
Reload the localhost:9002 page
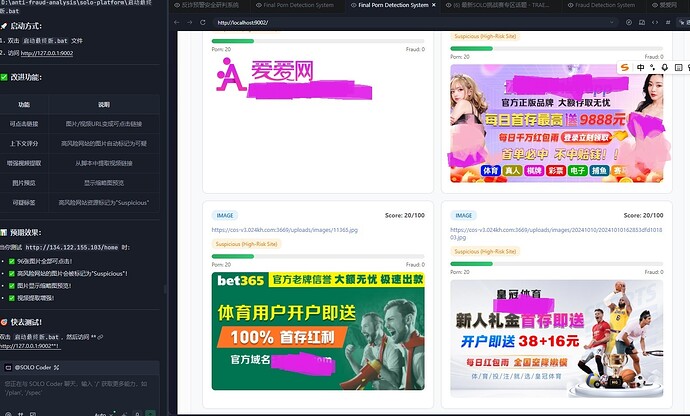[x=202, y=22]
